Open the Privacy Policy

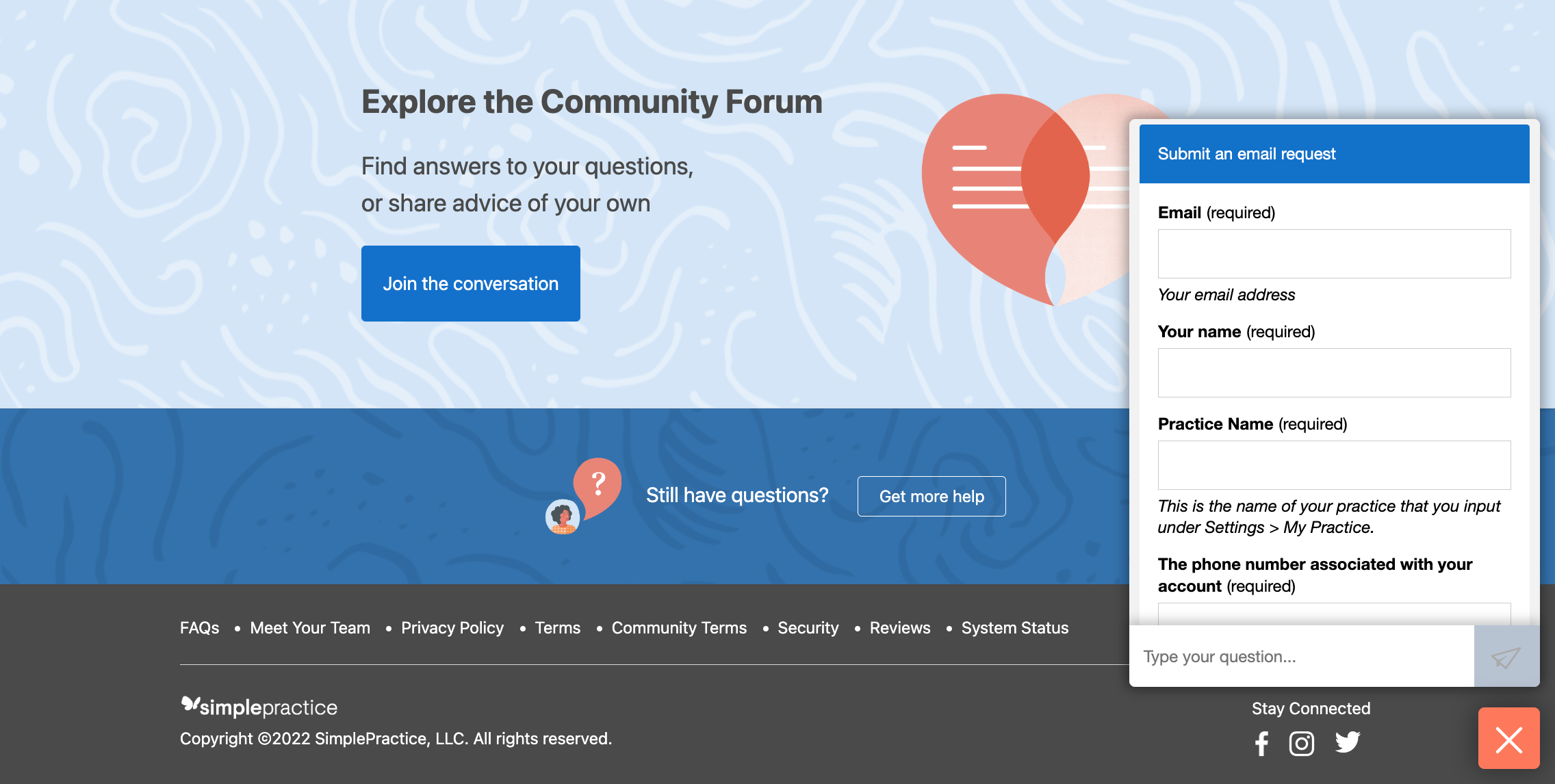tap(452, 627)
